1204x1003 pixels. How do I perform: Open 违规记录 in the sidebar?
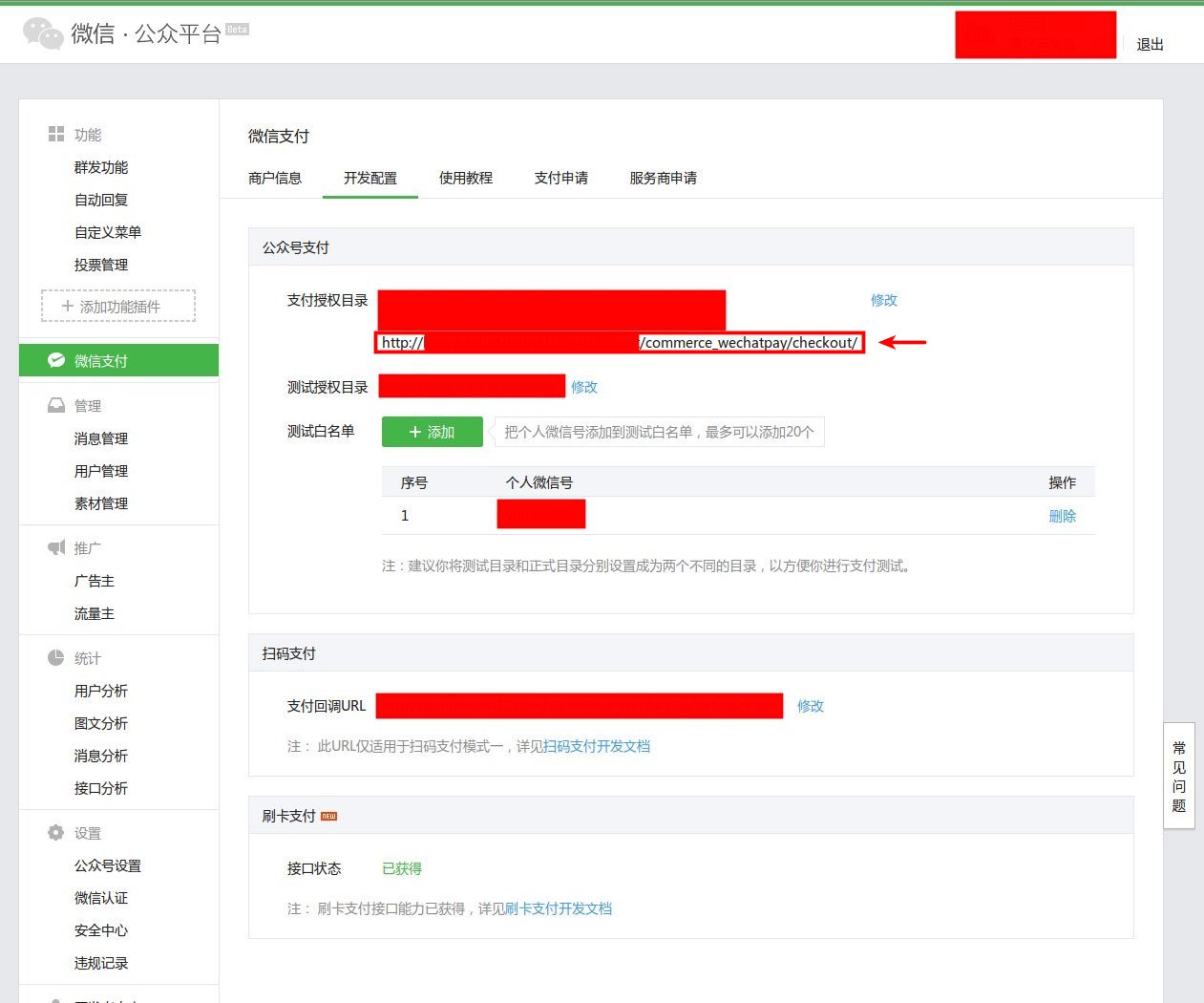click(101, 963)
